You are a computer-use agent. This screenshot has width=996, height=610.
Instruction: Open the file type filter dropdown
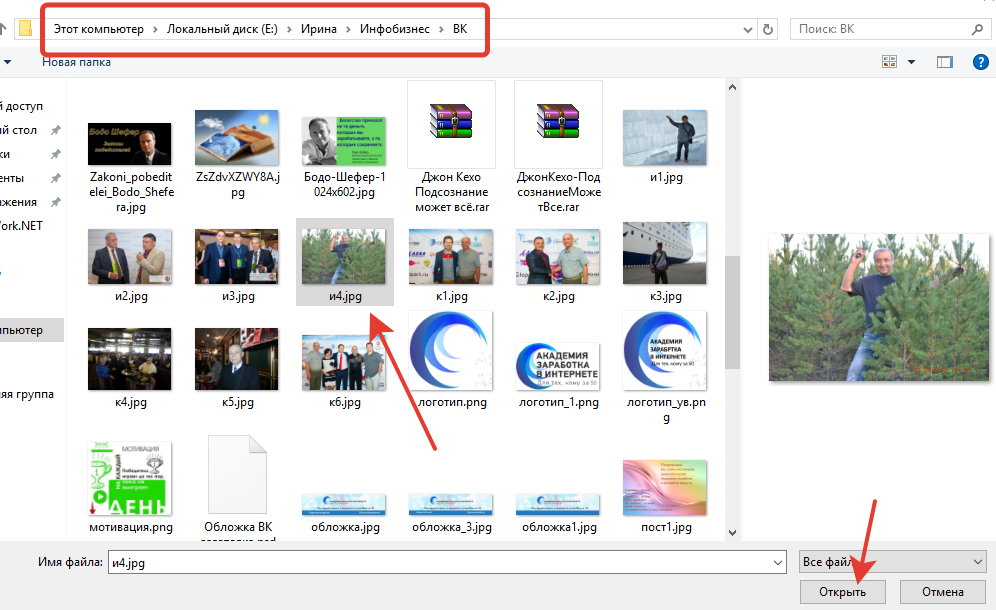[x=892, y=562]
